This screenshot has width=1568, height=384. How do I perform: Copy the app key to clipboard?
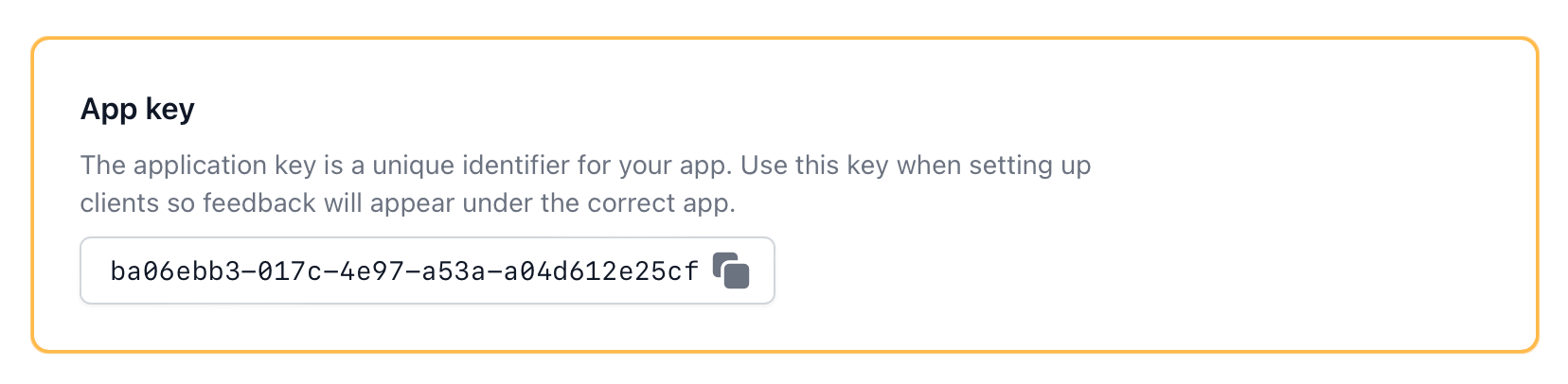pos(731,271)
